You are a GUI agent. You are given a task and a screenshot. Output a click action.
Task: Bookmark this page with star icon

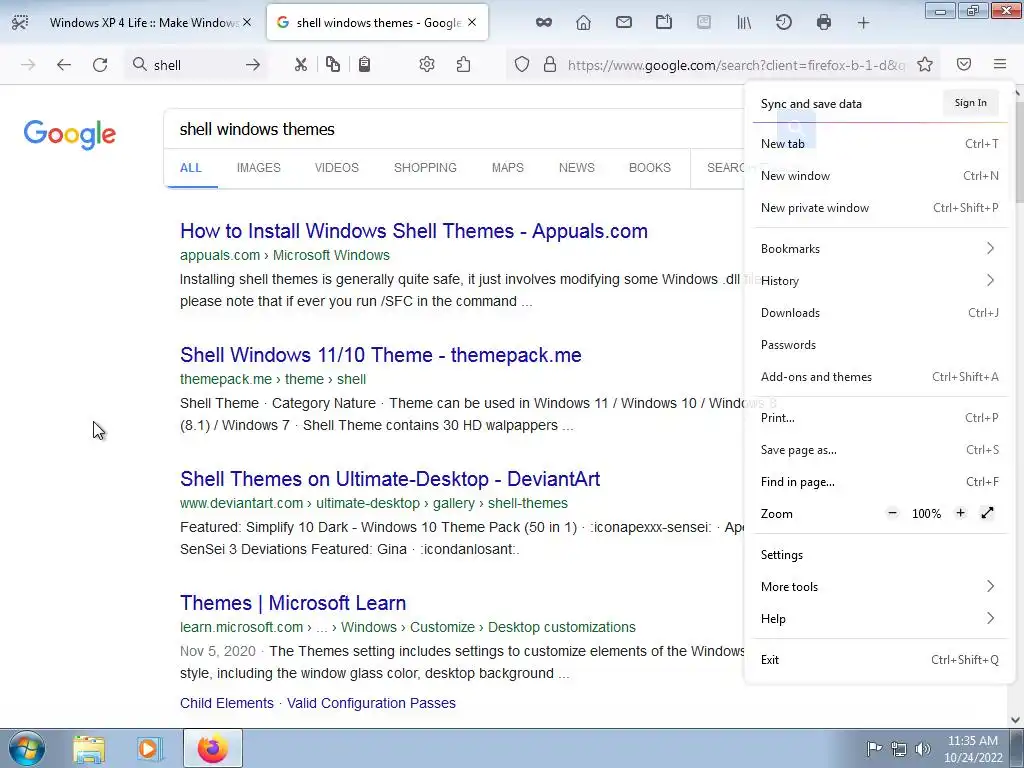pos(925,64)
